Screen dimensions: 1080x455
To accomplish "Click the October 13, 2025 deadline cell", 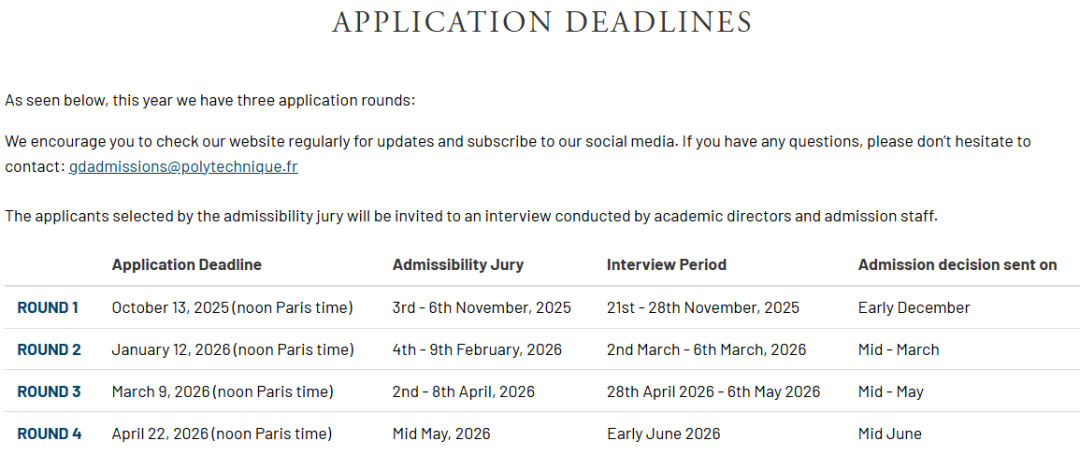I will click(232, 308).
